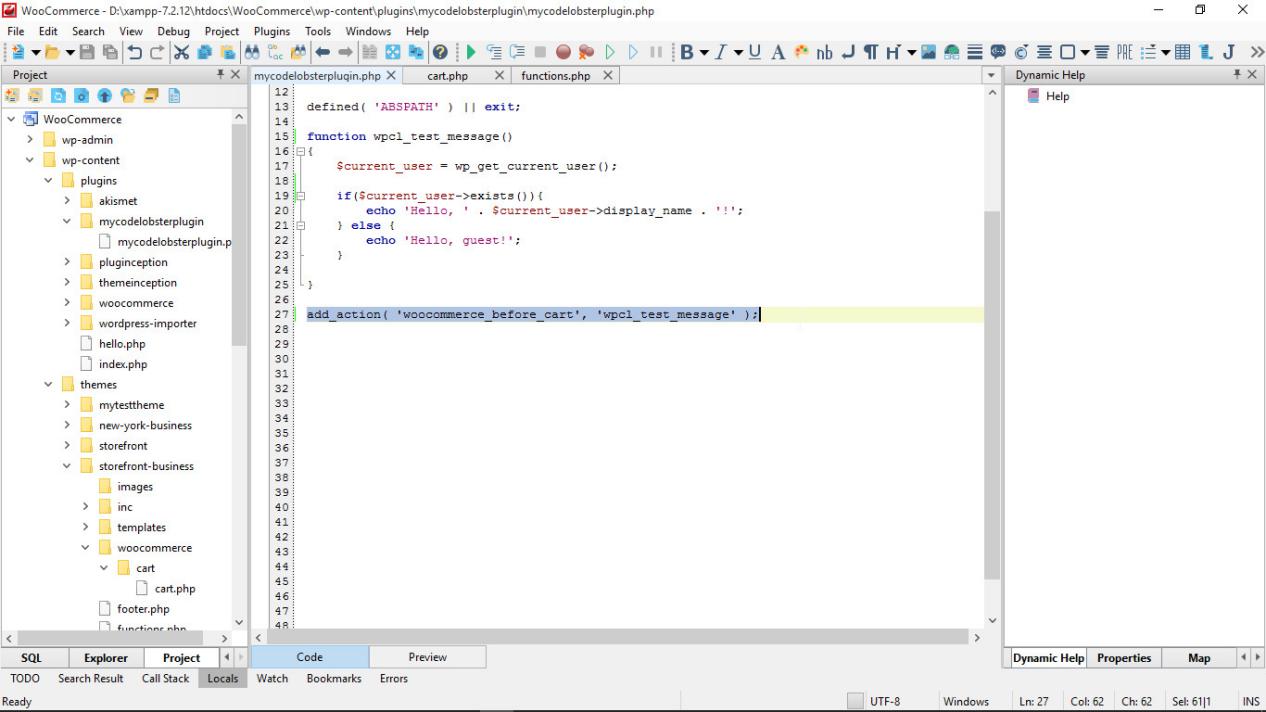Image resolution: width=1266 pixels, height=712 pixels.
Task: Toggle the INS insert mode indicator
Action: pyautogui.click(x=1250, y=702)
